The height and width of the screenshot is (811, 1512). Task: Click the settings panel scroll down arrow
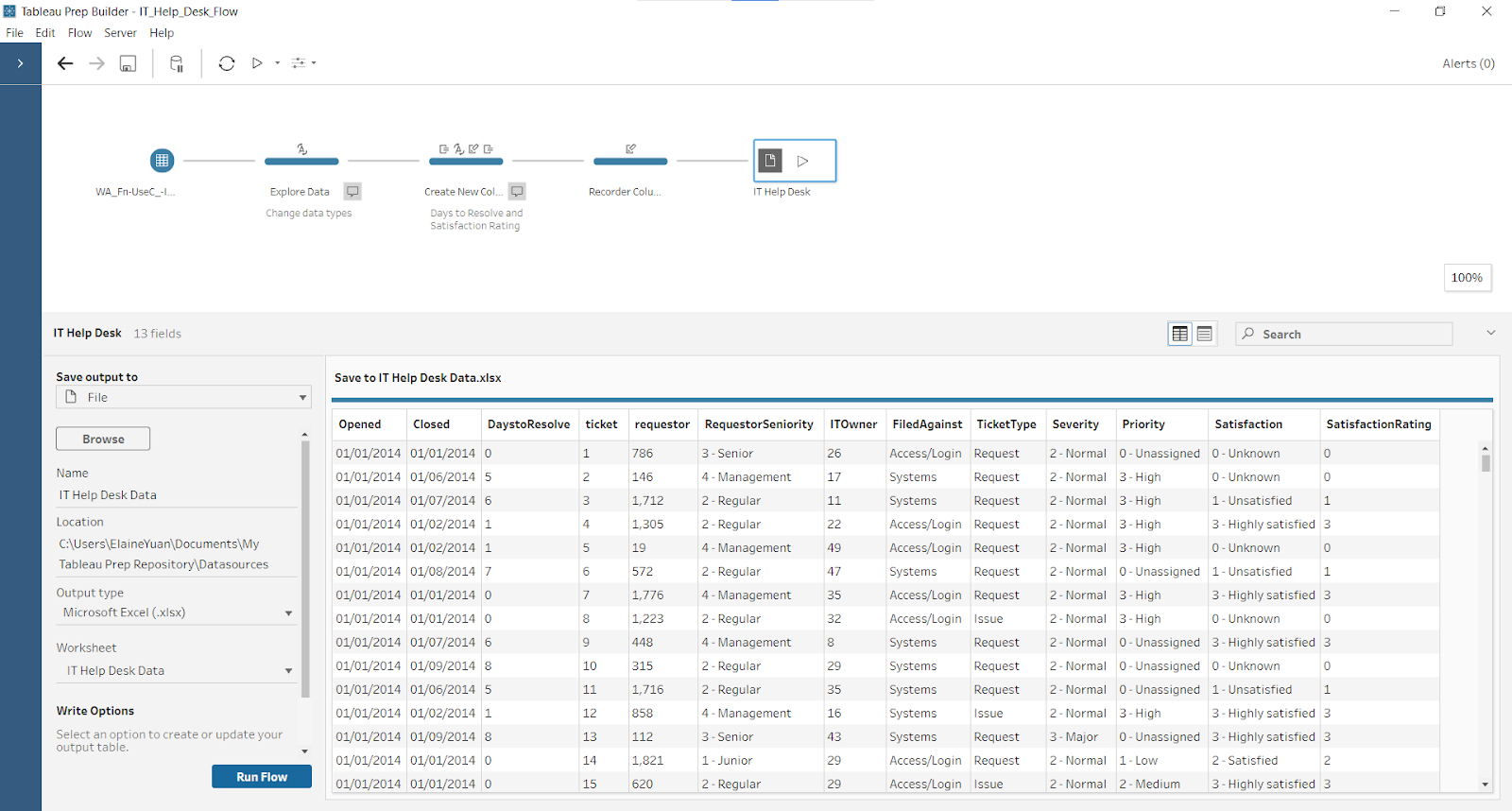[304, 751]
